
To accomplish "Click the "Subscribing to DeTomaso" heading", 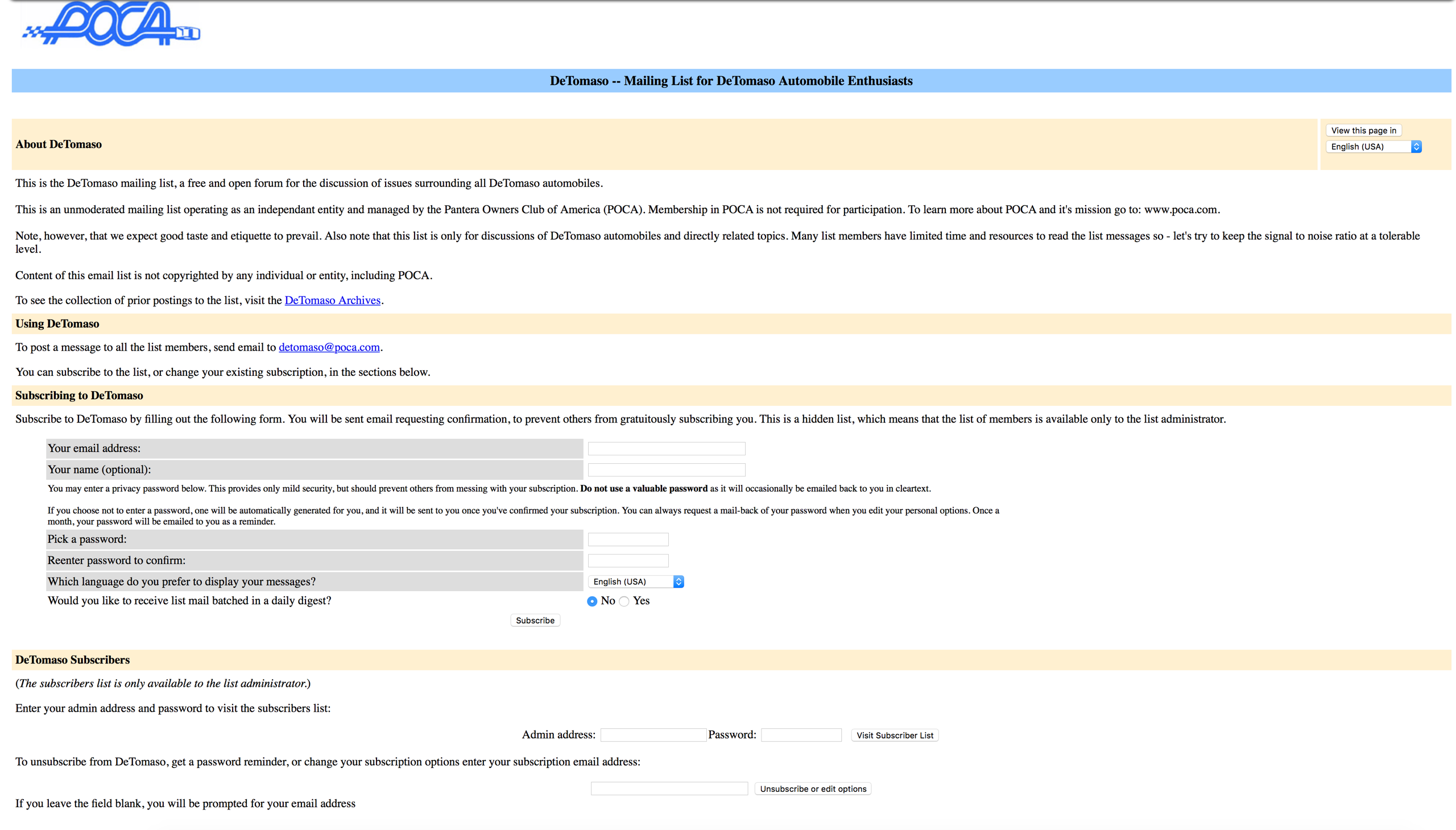I will click(x=78, y=396).
